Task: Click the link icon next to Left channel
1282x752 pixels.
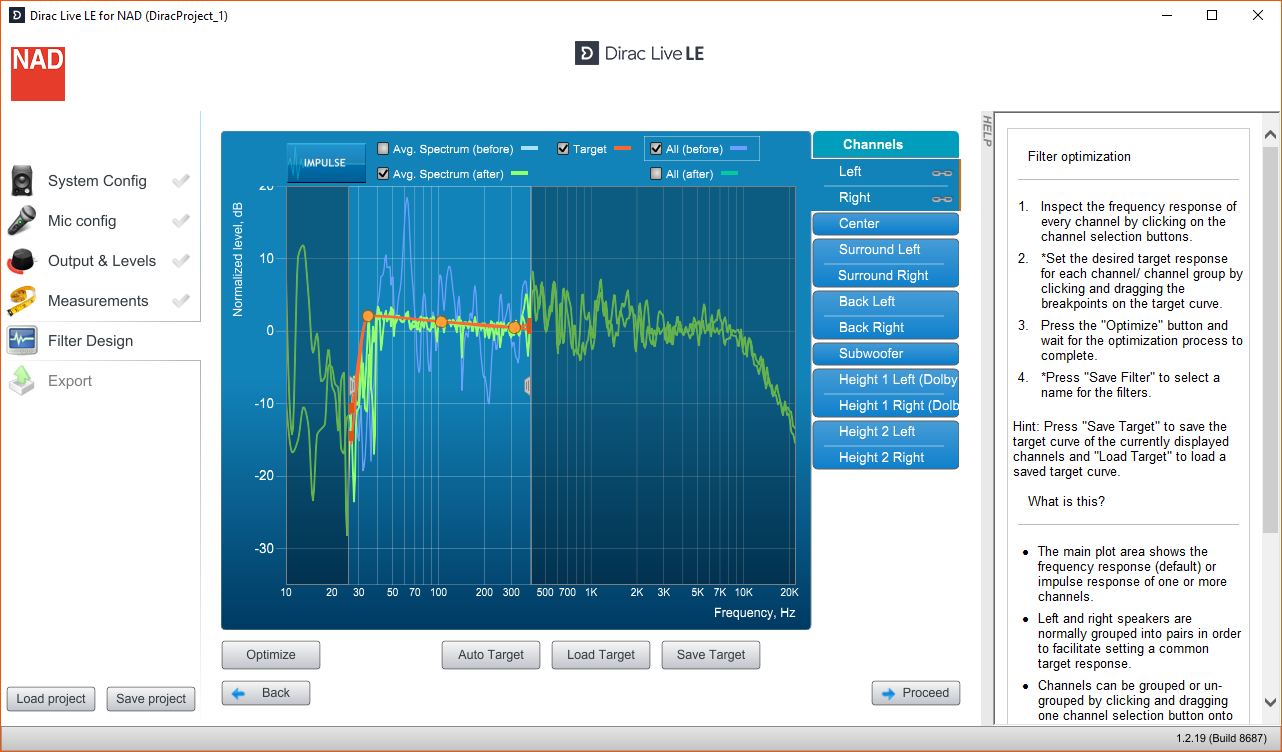Action: coord(941,172)
